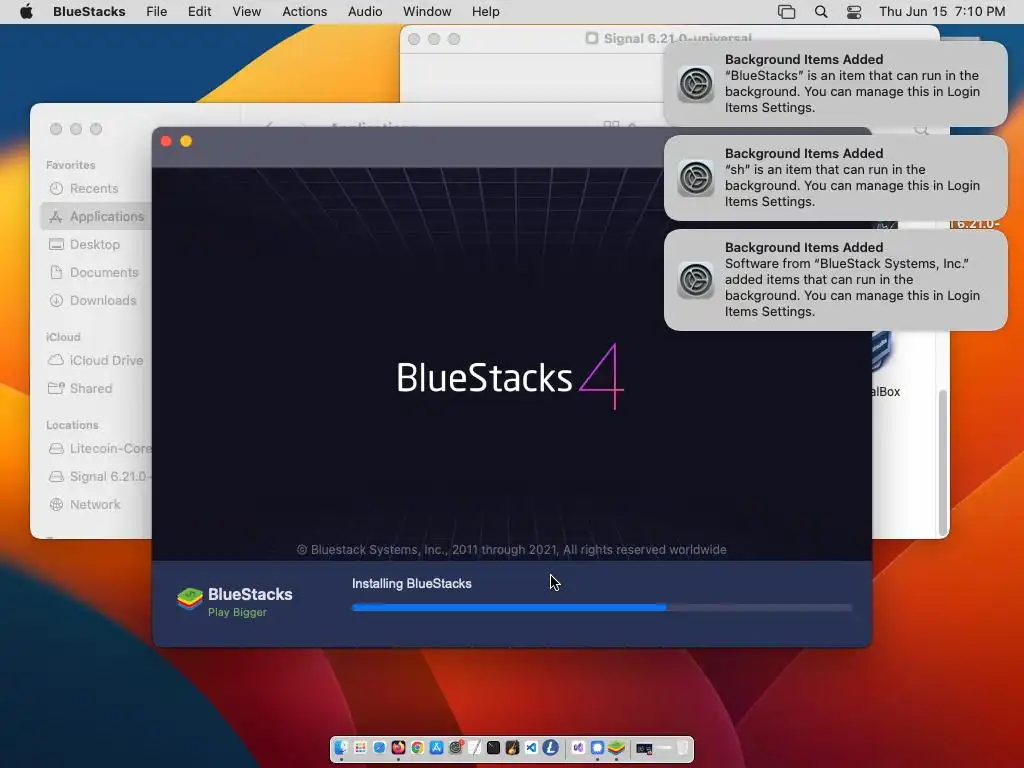Click the Favorites header in Finder sidebar
Screen dimensions: 1024x768
point(71,165)
